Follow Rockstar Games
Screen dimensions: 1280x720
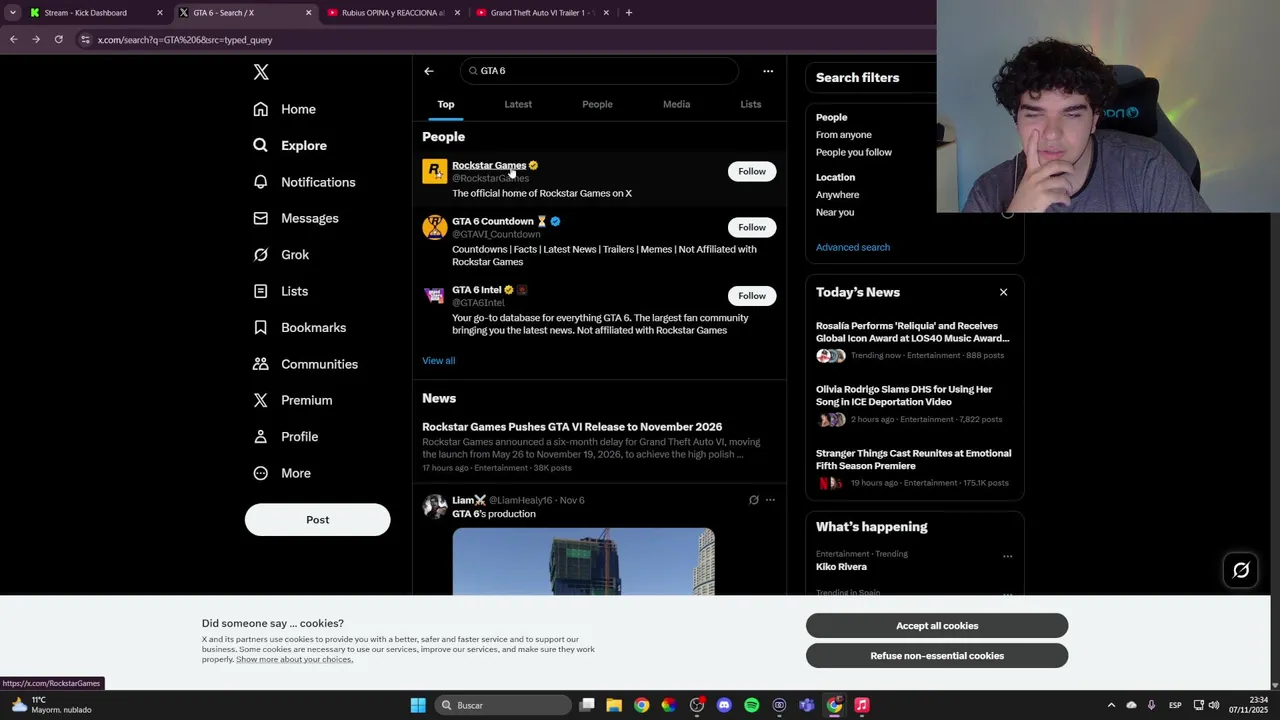(x=752, y=171)
